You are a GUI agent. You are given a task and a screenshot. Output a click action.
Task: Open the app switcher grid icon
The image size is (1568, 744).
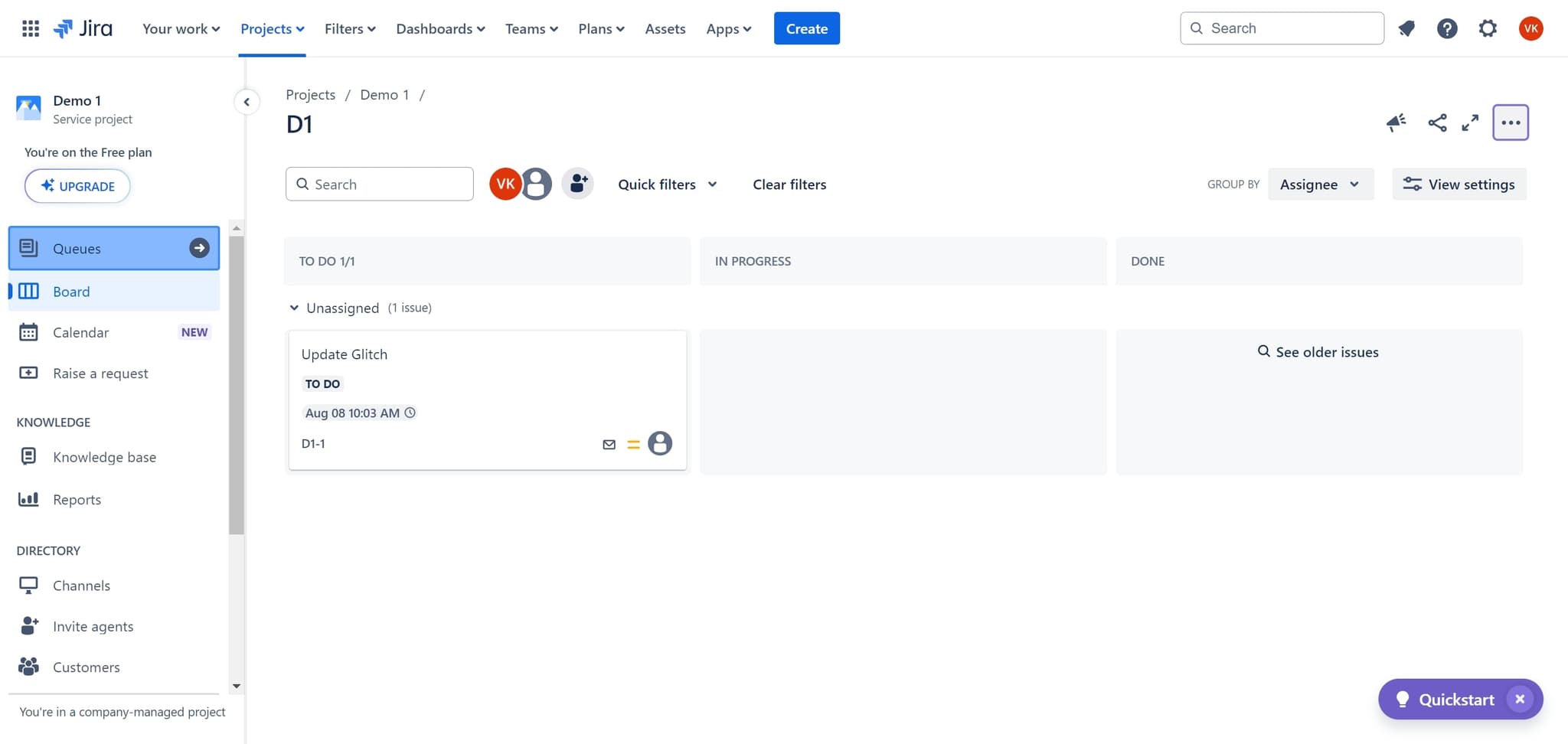(30, 28)
